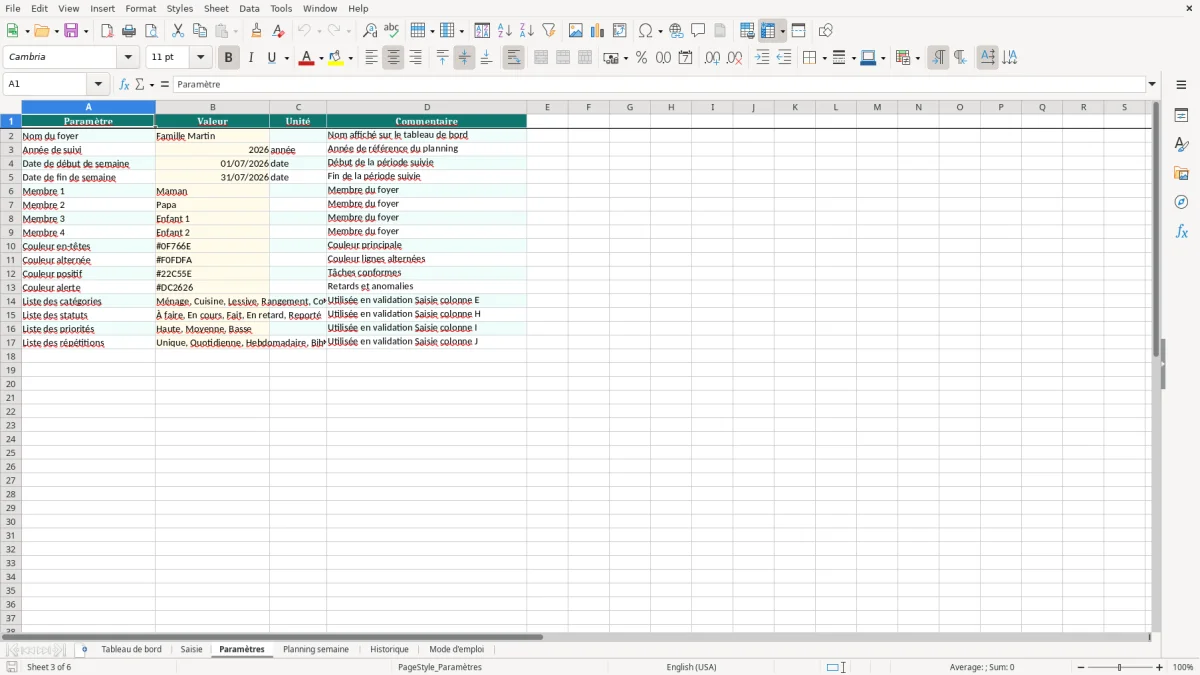The width and height of the screenshot is (1200, 675).
Task: Open Find & Replace with the magnifier icon
Action: point(370,31)
